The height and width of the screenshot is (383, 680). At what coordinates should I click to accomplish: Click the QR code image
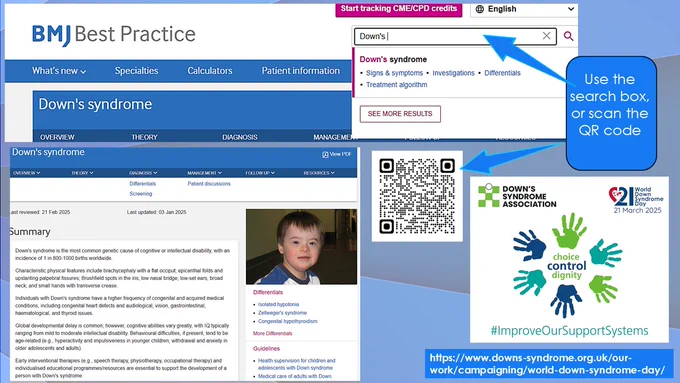[x=417, y=196]
